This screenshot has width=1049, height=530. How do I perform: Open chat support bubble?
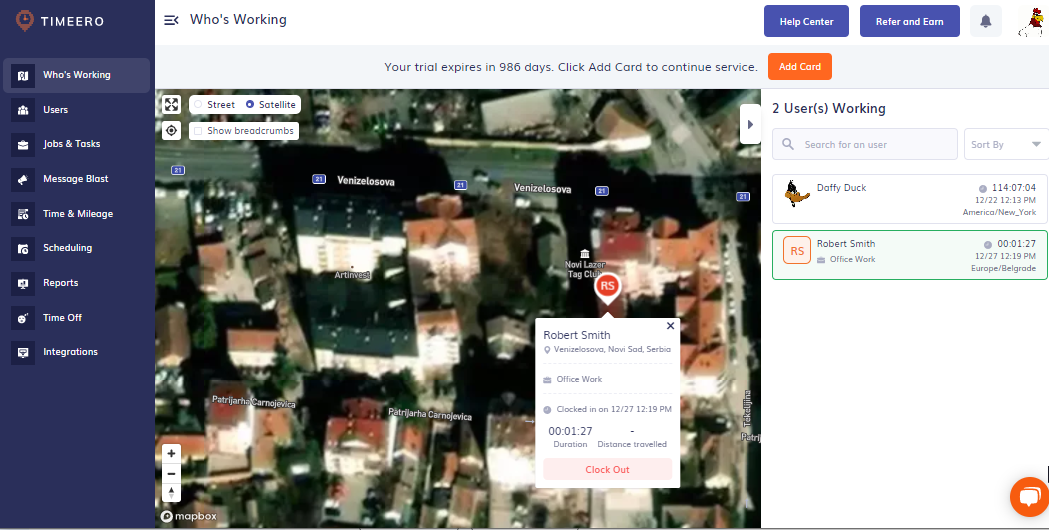[x=1030, y=497]
